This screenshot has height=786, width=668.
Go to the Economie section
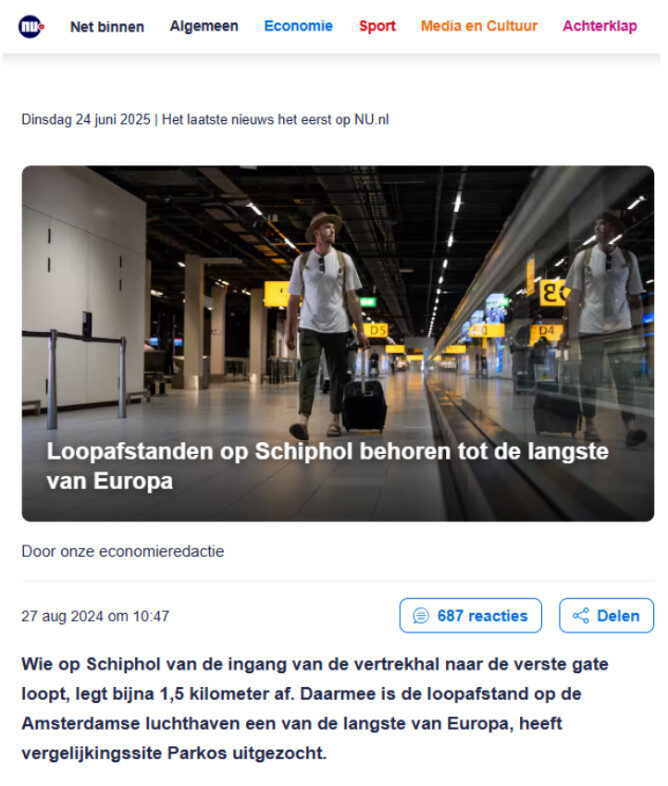[298, 26]
